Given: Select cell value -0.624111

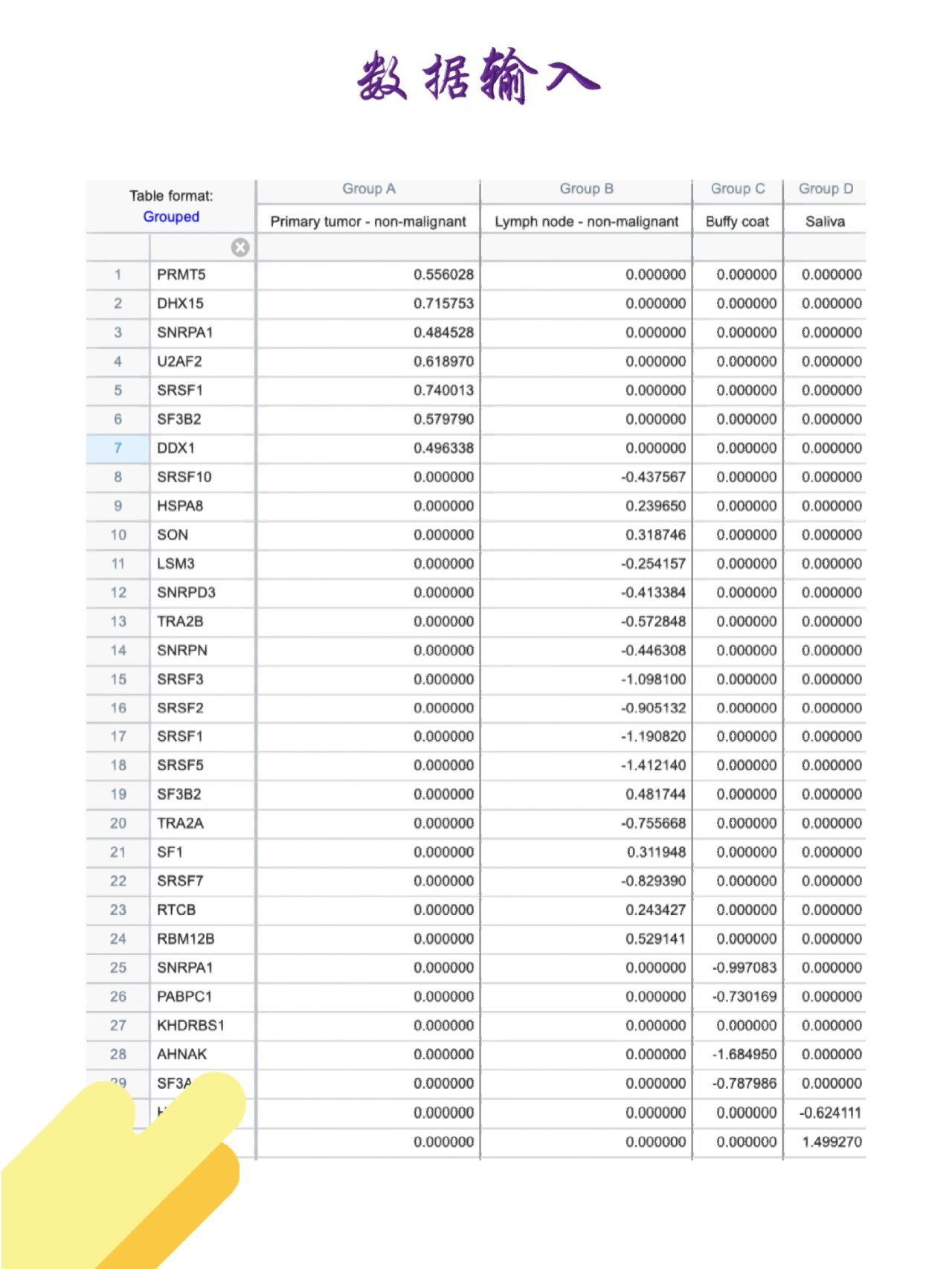Looking at the screenshot, I should pyautogui.click(x=830, y=1113).
